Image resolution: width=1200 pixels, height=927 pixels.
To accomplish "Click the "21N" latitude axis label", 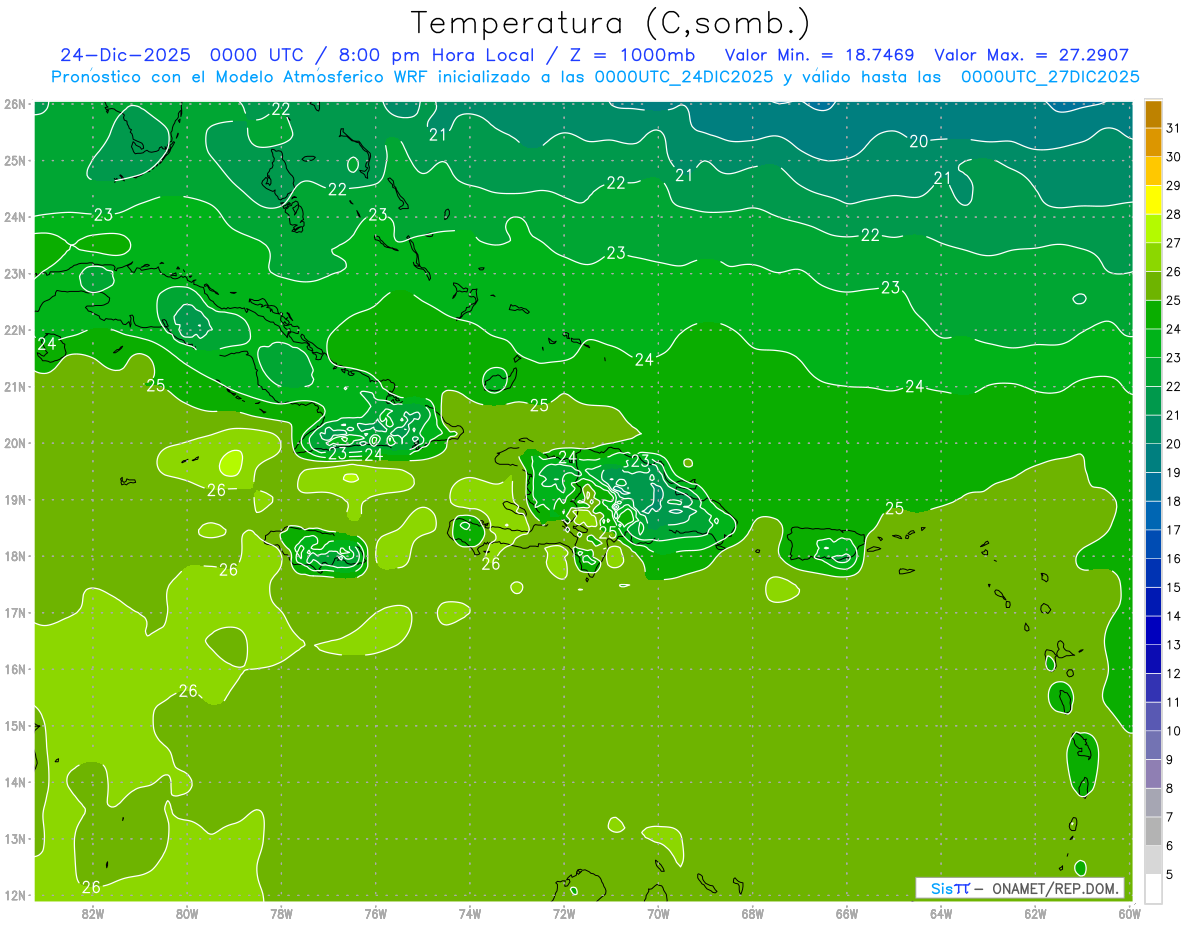I will pyautogui.click(x=14, y=387).
